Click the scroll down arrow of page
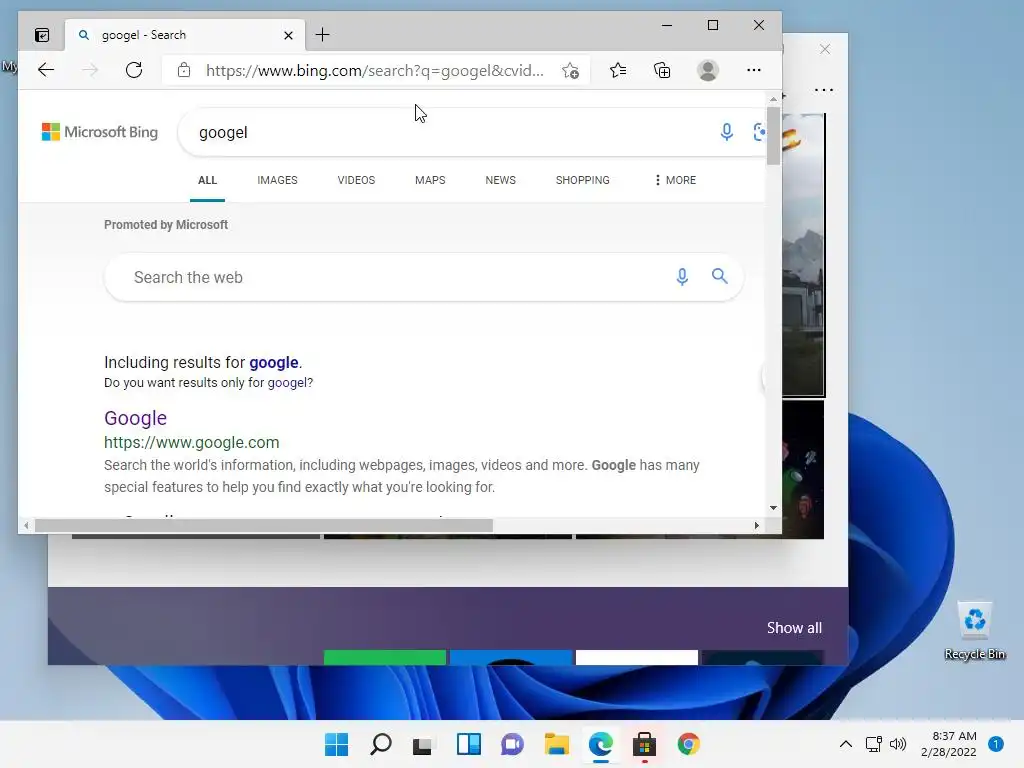The image size is (1024, 768). click(x=773, y=507)
